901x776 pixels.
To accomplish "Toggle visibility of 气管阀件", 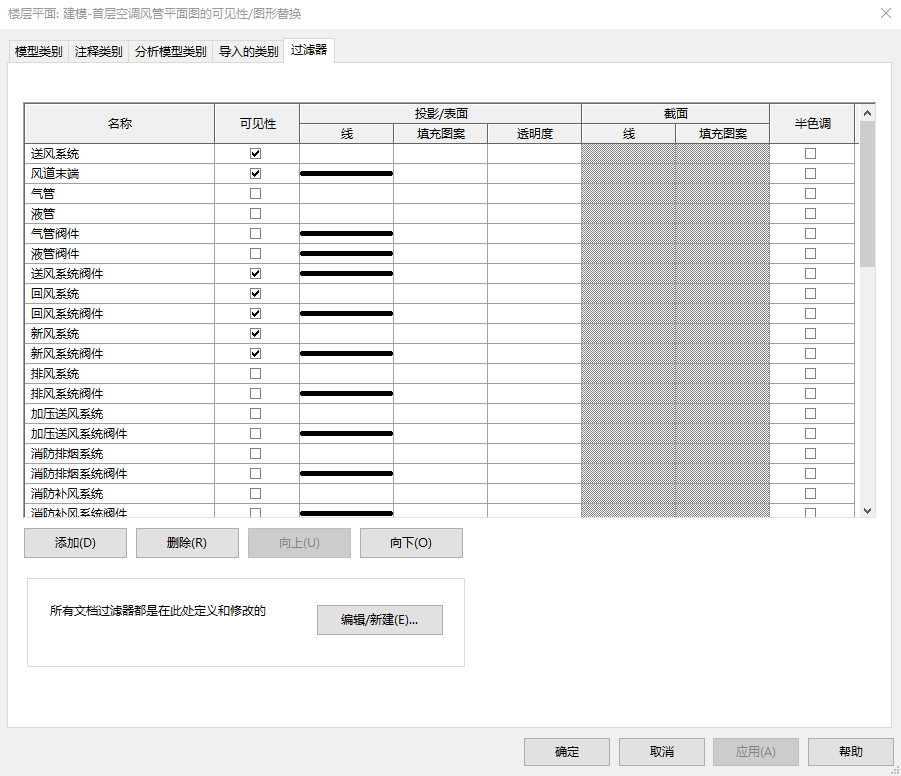I will [x=256, y=233].
